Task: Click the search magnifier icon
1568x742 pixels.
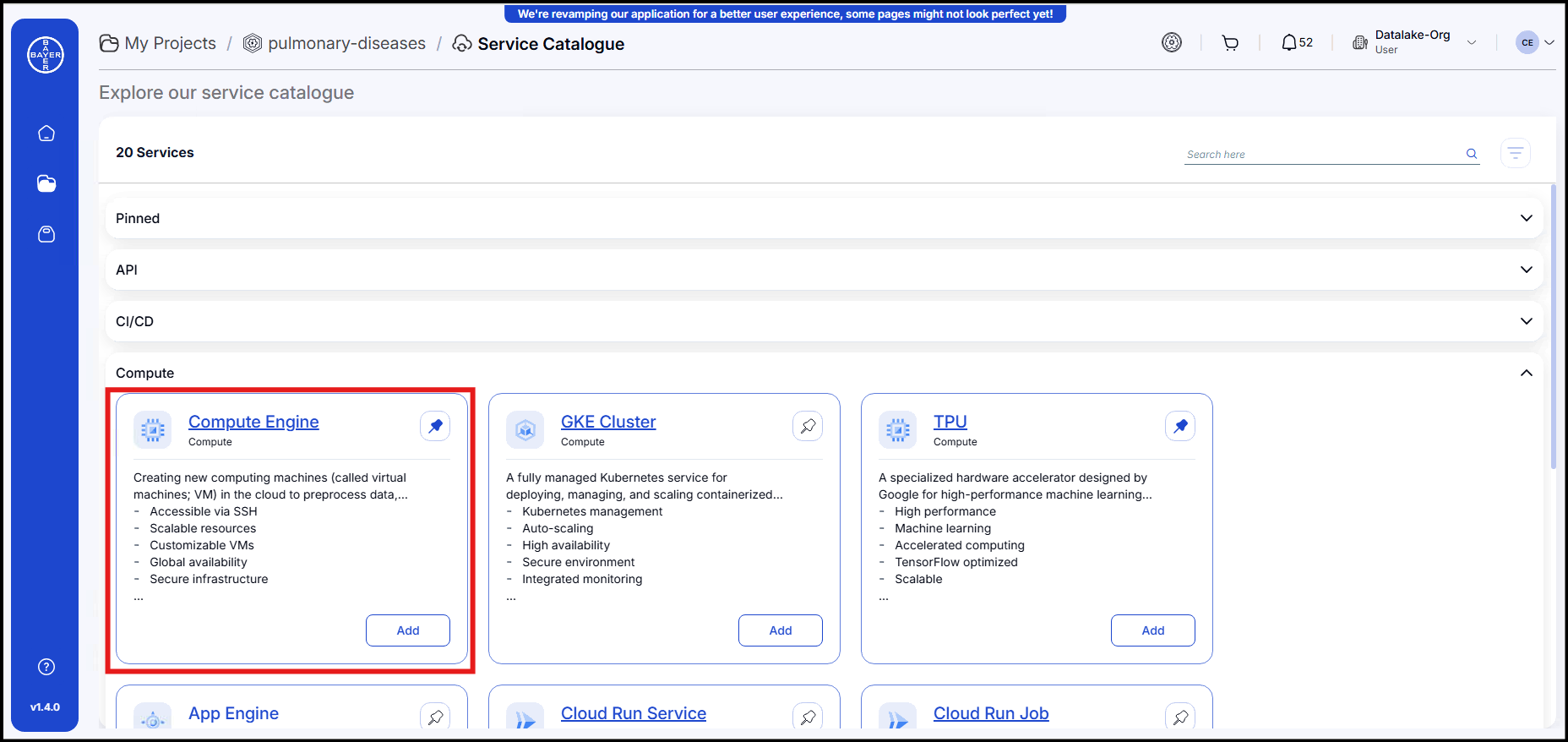Action: tap(1472, 154)
